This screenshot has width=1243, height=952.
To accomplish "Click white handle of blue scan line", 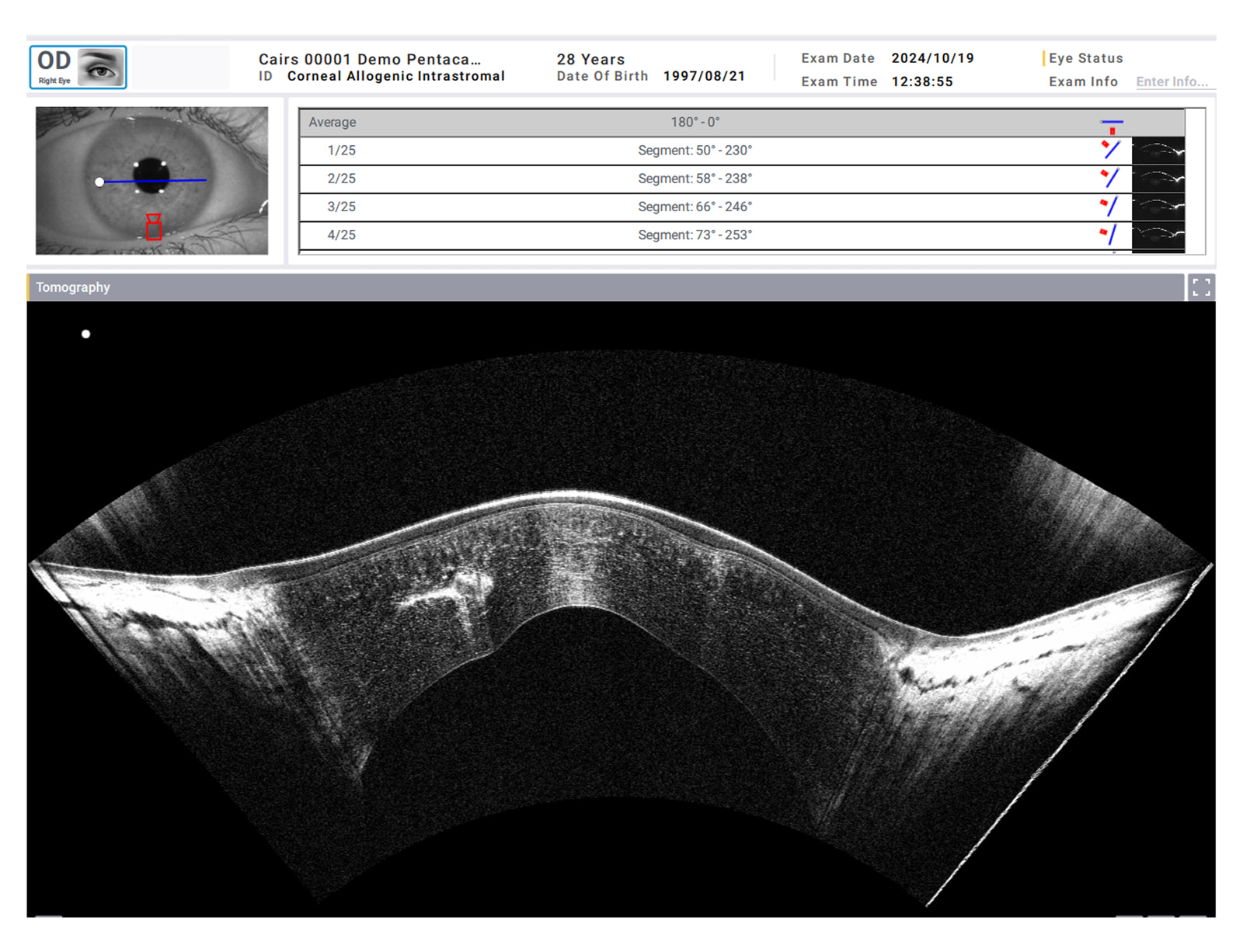I will [99, 182].
